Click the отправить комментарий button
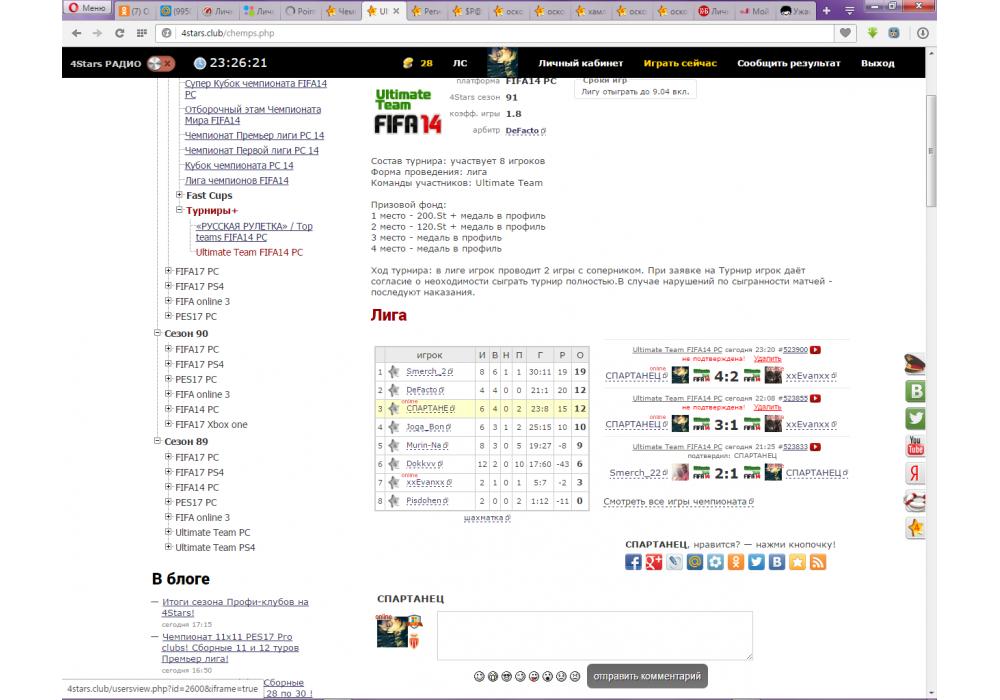 click(x=647, y=676)
